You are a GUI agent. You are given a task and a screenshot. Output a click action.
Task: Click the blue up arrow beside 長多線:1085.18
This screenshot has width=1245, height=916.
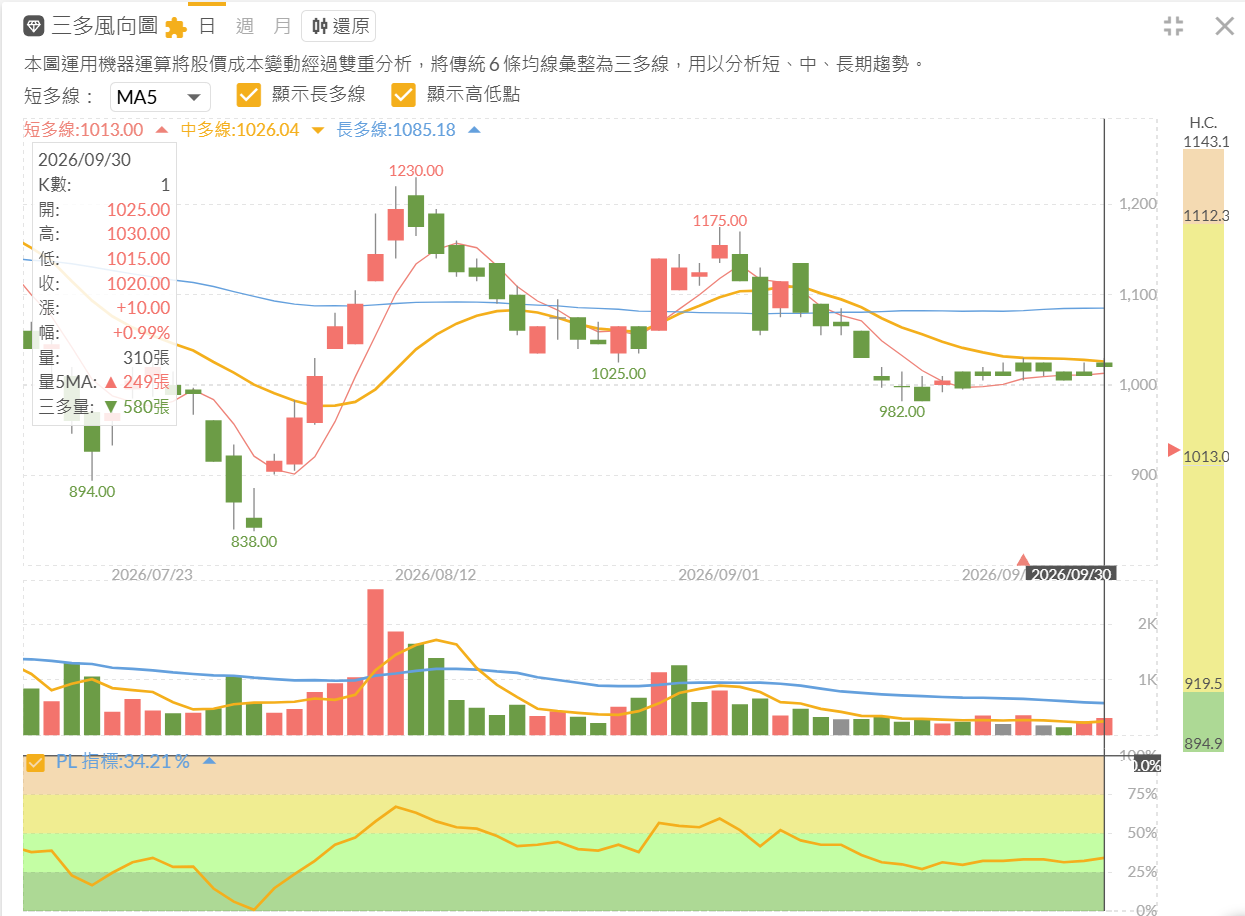(x=474, y=130)
